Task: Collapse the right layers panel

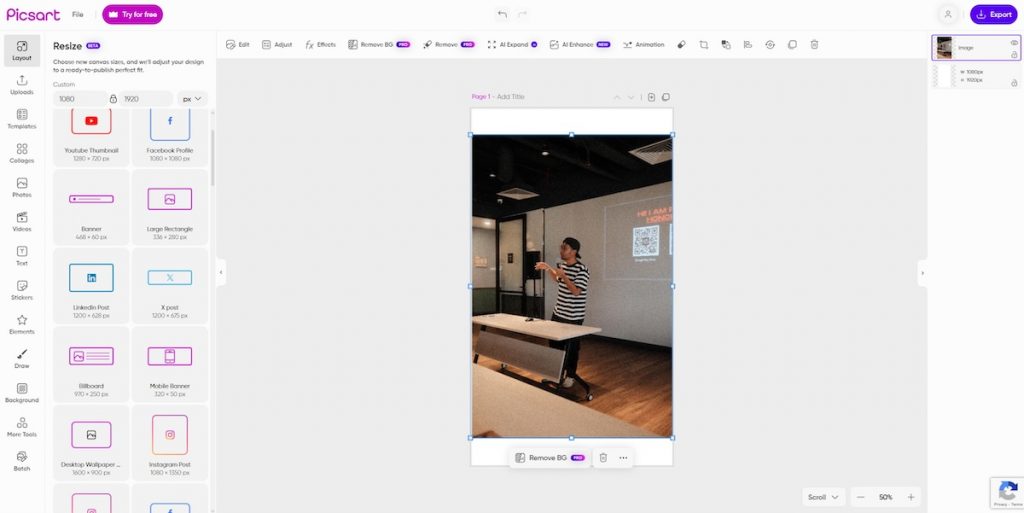Action: coord(922,273)
